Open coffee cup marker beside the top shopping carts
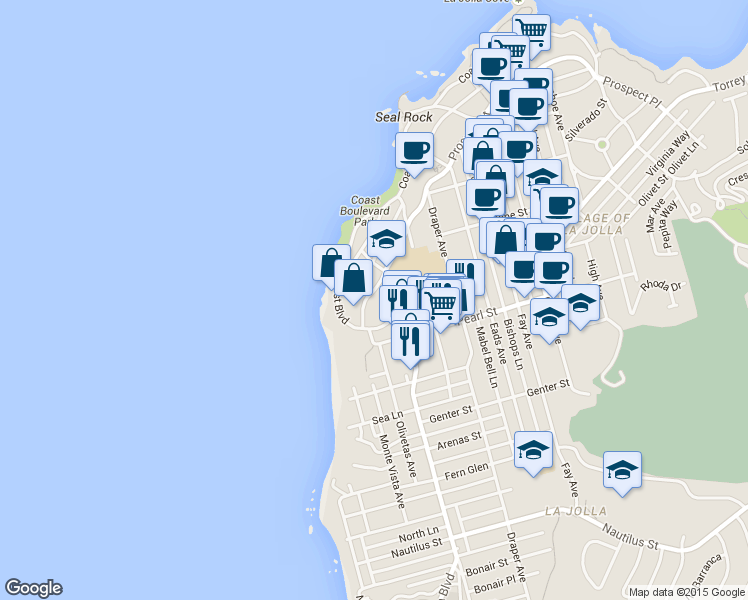Viewport: 748px width, 600px height. tap(491, 66)
